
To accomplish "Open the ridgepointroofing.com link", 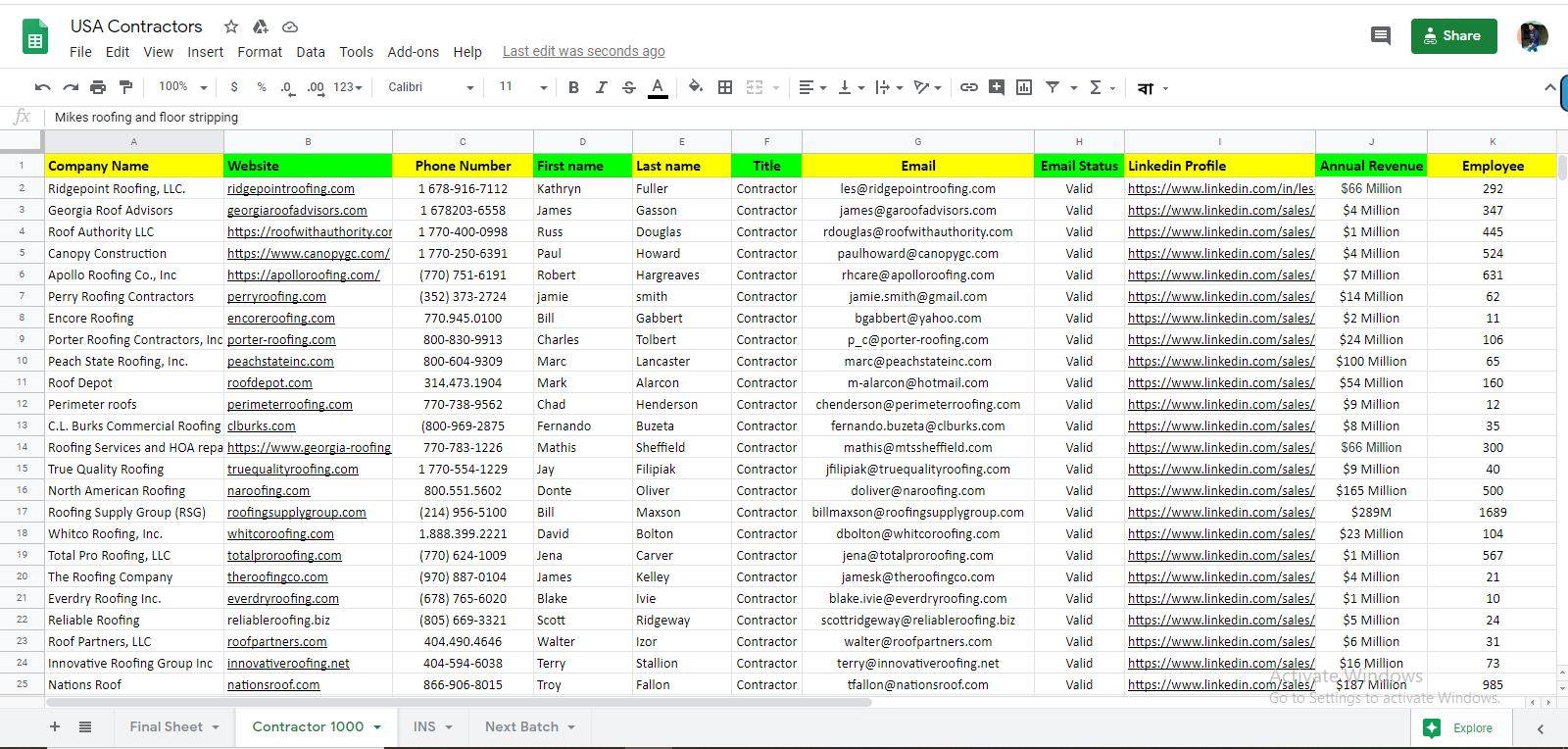I will tap(291, 188).
